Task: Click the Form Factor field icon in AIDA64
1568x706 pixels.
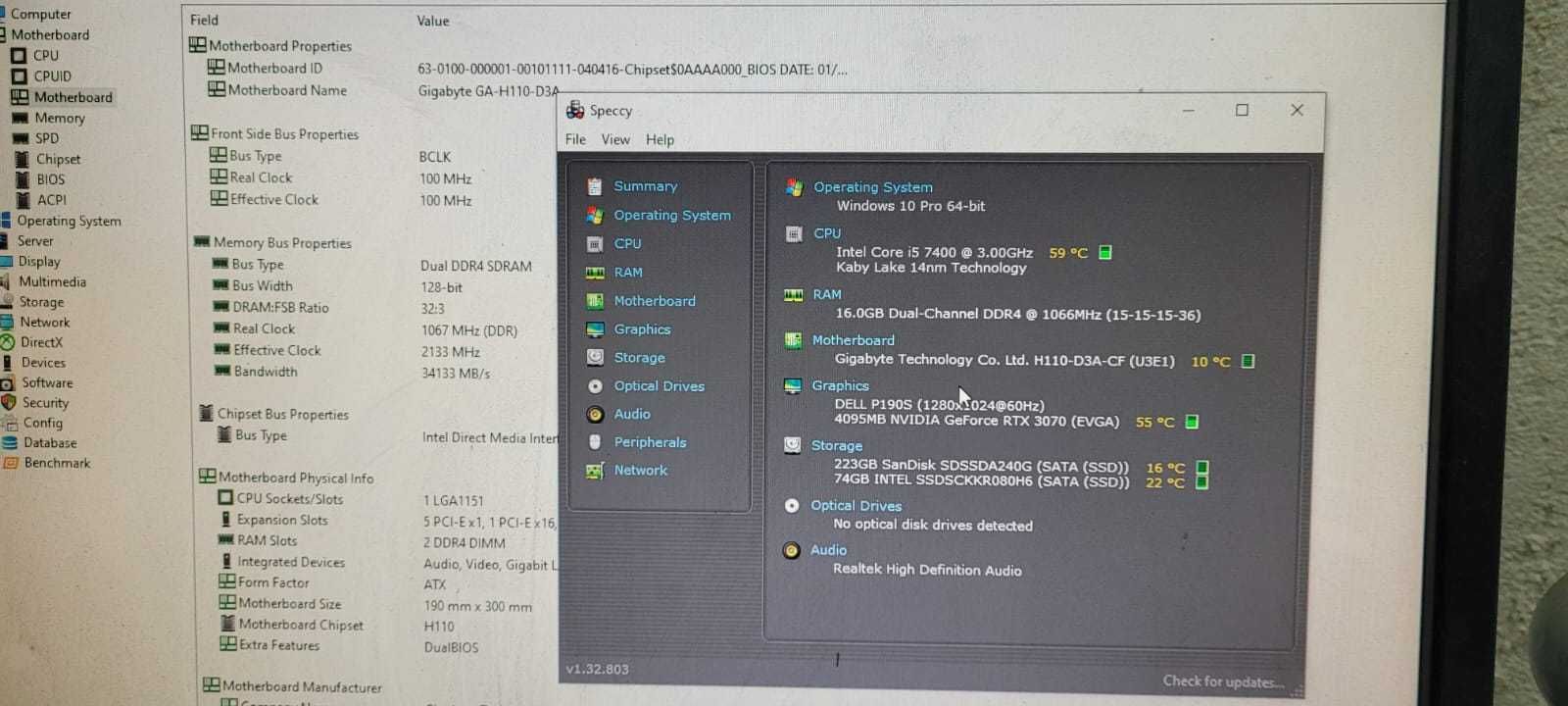Action: (227, 581)
